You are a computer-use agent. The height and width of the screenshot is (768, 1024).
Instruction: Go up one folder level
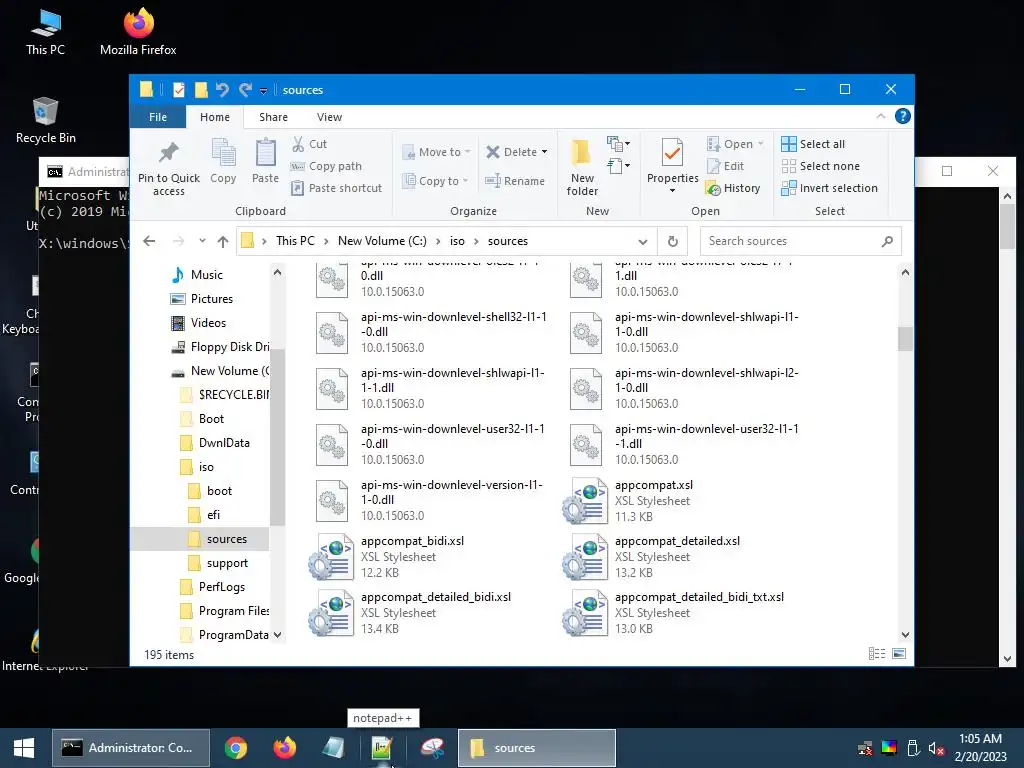(223, 241)
